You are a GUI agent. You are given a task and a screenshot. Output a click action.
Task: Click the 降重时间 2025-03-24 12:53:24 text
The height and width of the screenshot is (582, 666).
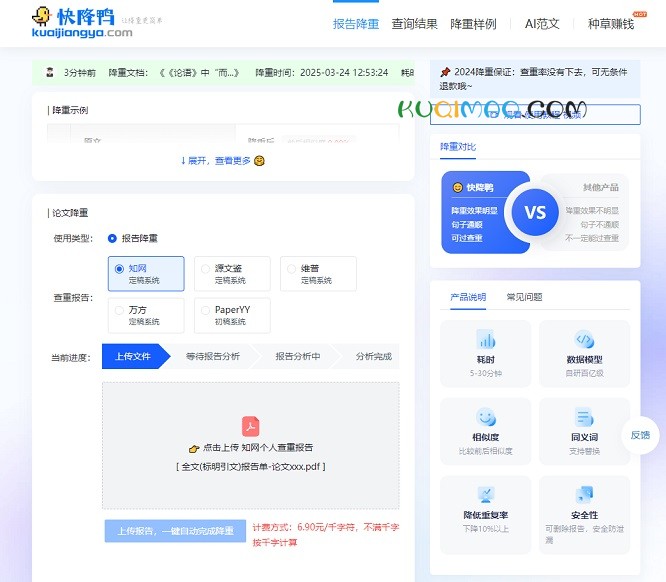pos(322,73)
